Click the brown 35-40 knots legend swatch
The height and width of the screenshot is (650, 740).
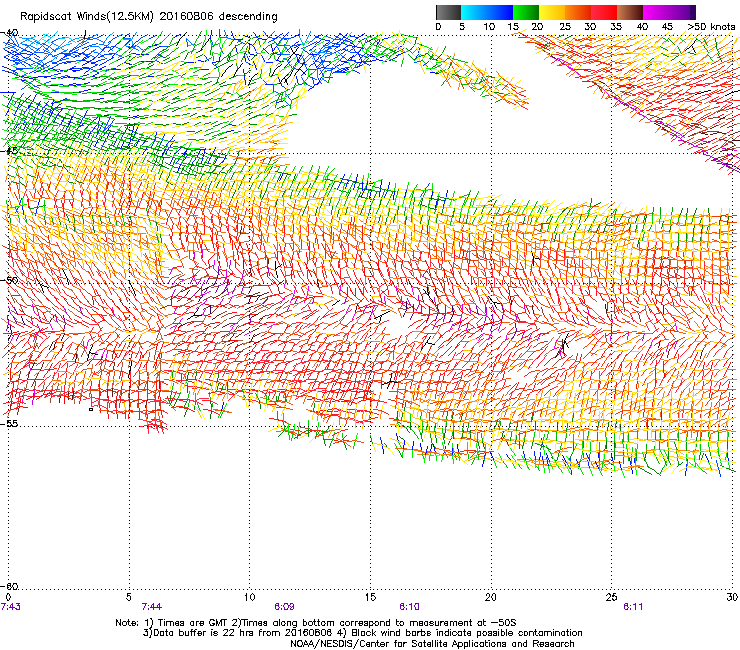(630, 12)
